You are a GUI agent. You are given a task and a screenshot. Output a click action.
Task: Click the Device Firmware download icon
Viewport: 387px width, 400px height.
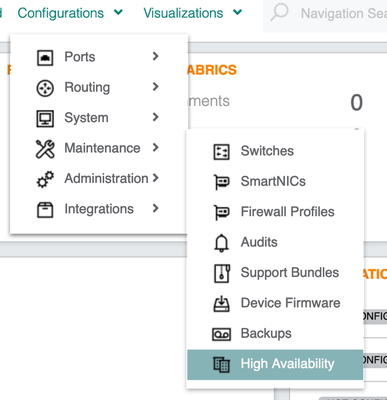pos(221,303)
